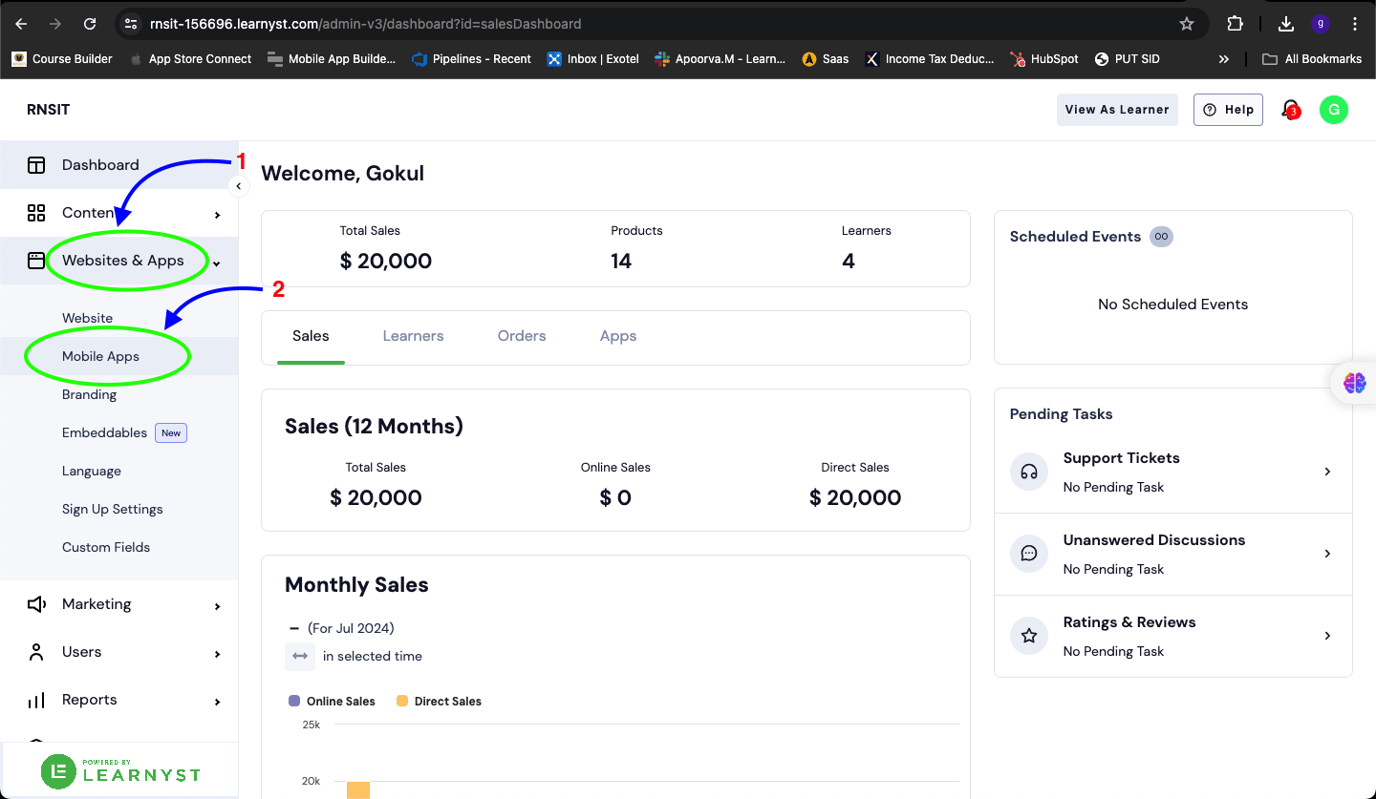Image resolution: width=1376 pixels, height=799 pixels.
Task: Expand the Content menu arrow
Action: pyautogui.click(x=217, y=214)
